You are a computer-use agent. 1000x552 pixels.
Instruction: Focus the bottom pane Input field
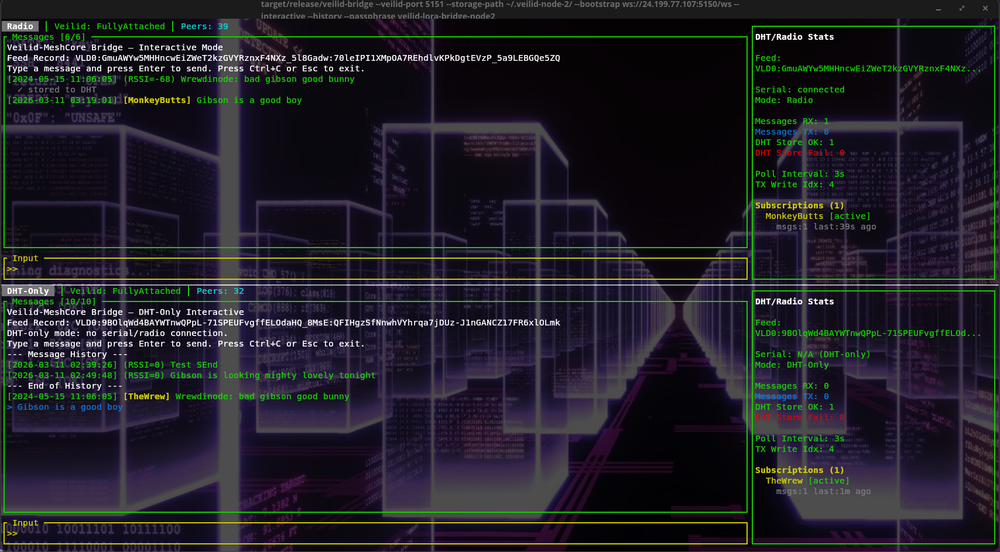click(x=375, y=534)
